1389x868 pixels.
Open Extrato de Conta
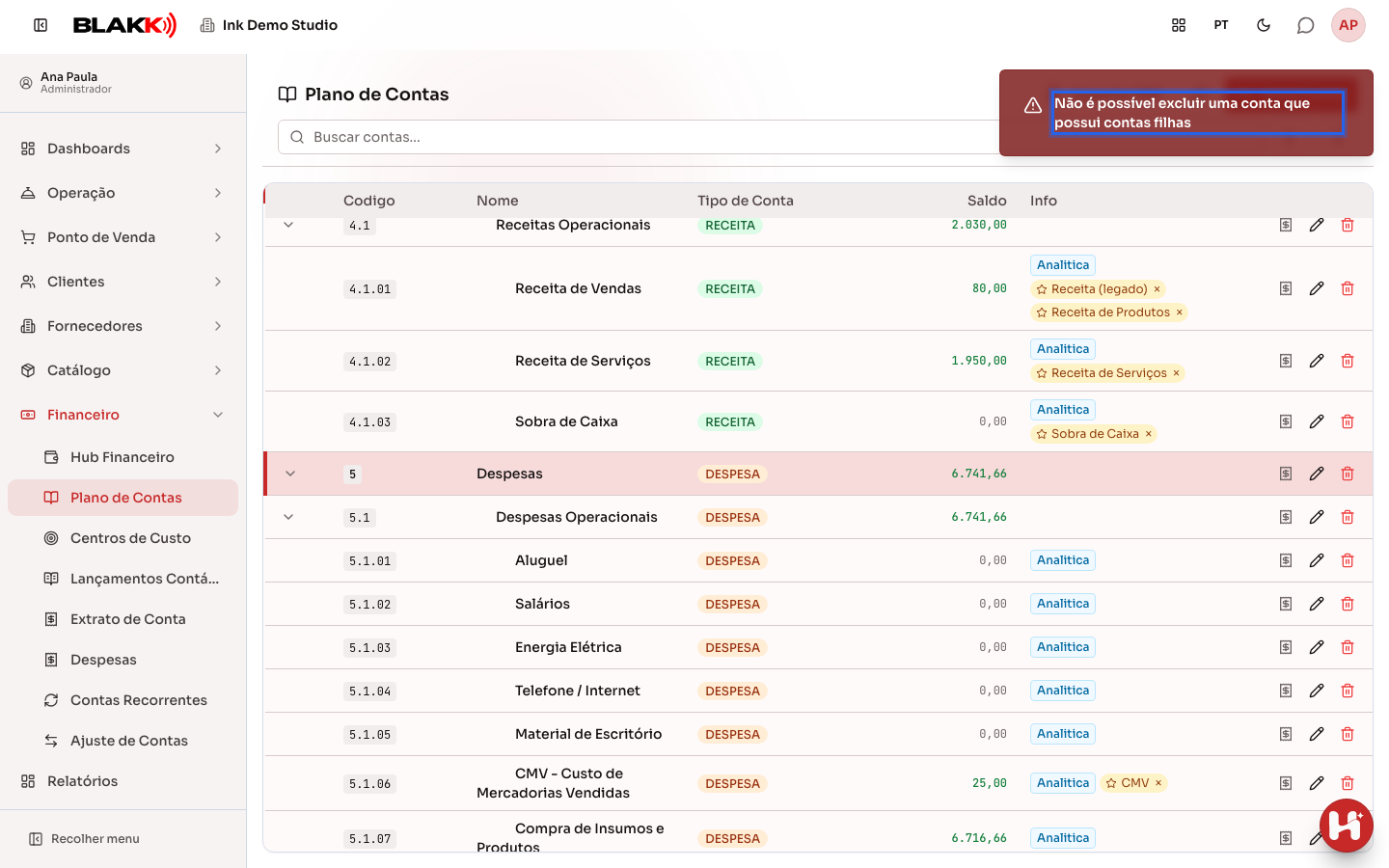pyautogui.click(x=123, y=619)
